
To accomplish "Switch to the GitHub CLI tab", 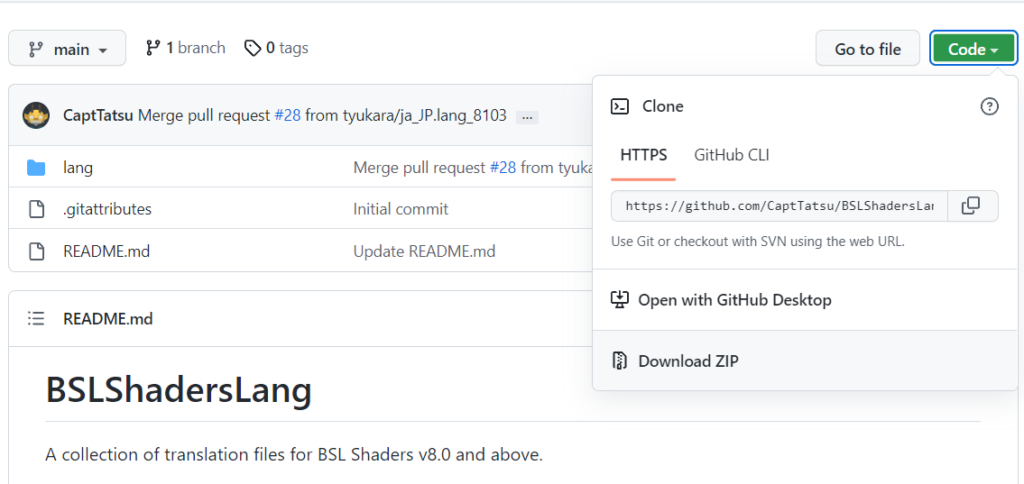I will click(x=731, y=155).
